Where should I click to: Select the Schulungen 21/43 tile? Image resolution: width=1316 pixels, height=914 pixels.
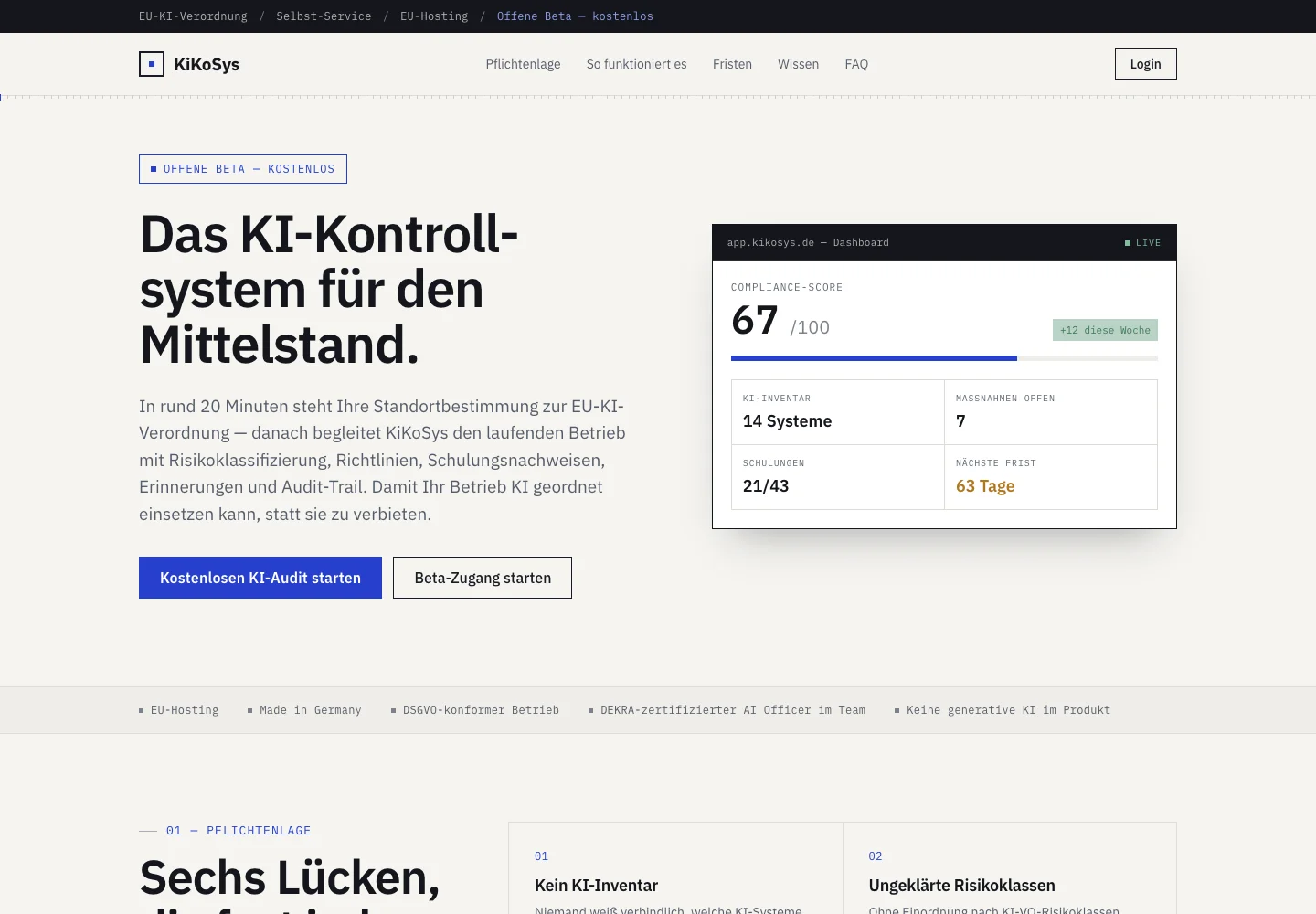838,477
